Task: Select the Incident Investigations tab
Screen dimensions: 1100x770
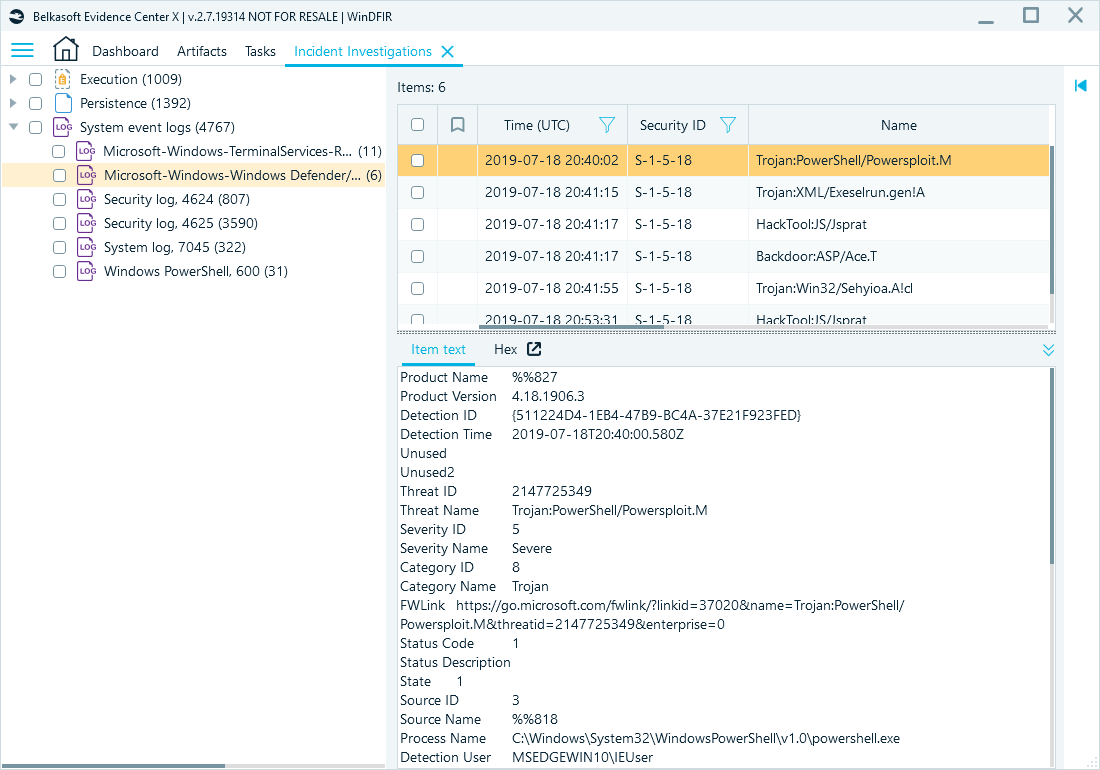Action: pos(363,51)
